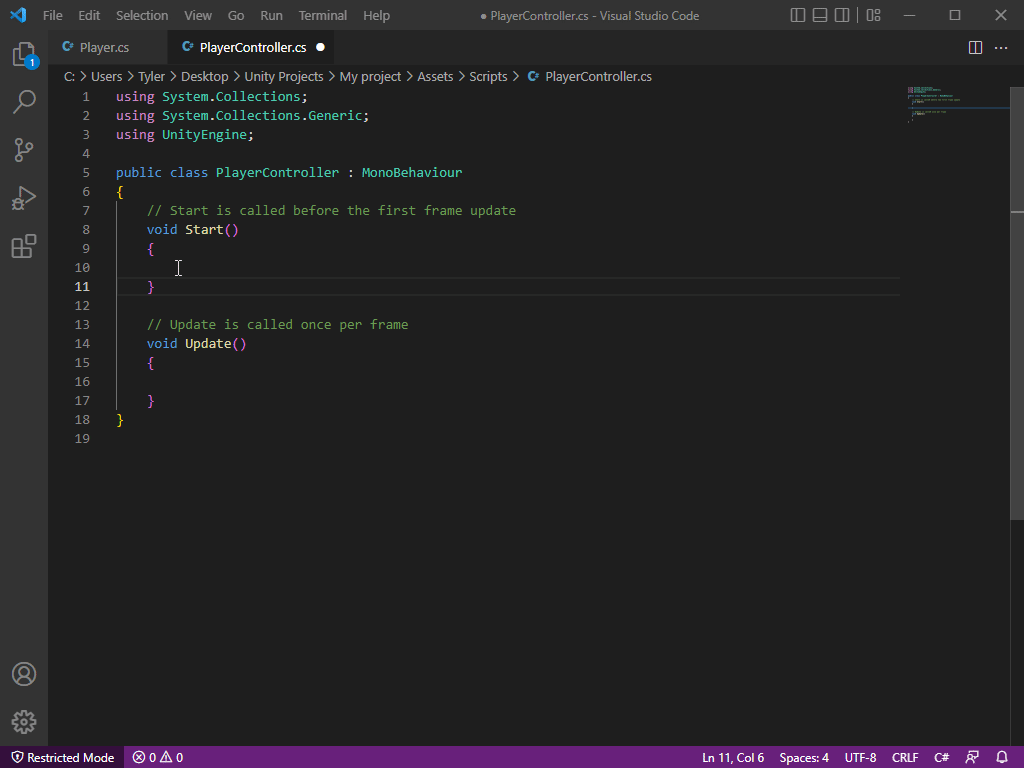Click line number 5 in gutter
Screen dimensions: 1024x768
pyautogui.click(x=86, y=172)
